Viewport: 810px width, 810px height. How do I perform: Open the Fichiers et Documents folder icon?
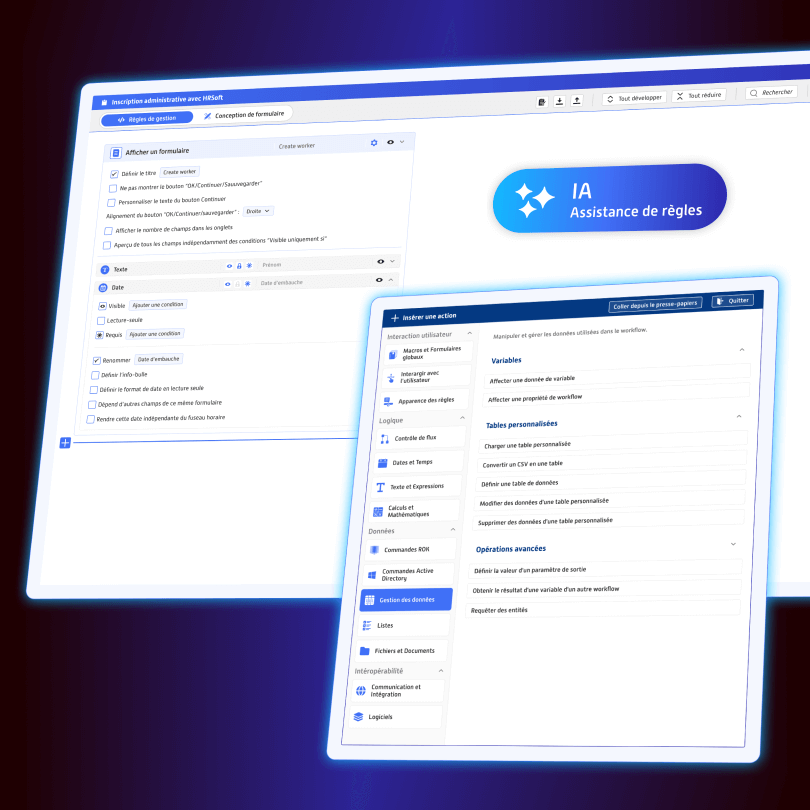pos(365,650)
